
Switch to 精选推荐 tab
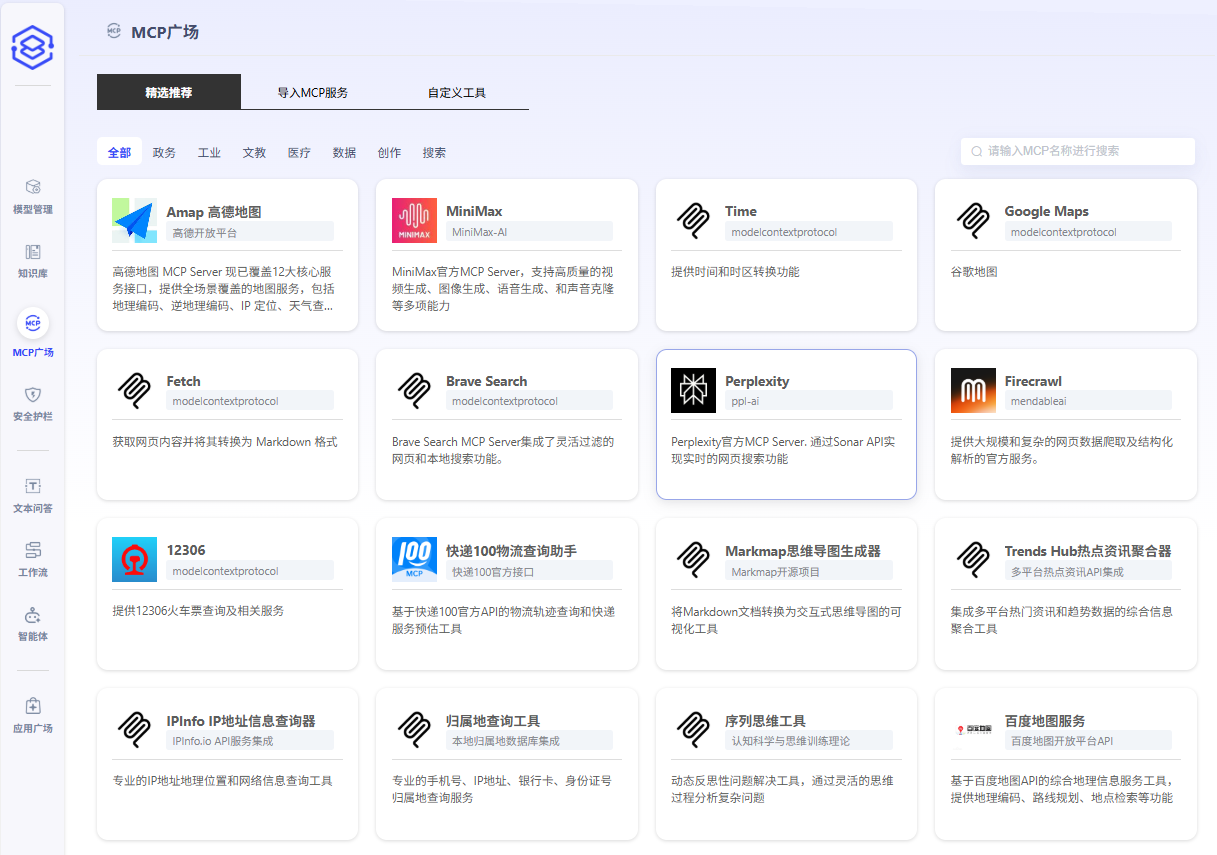point(169,92)
